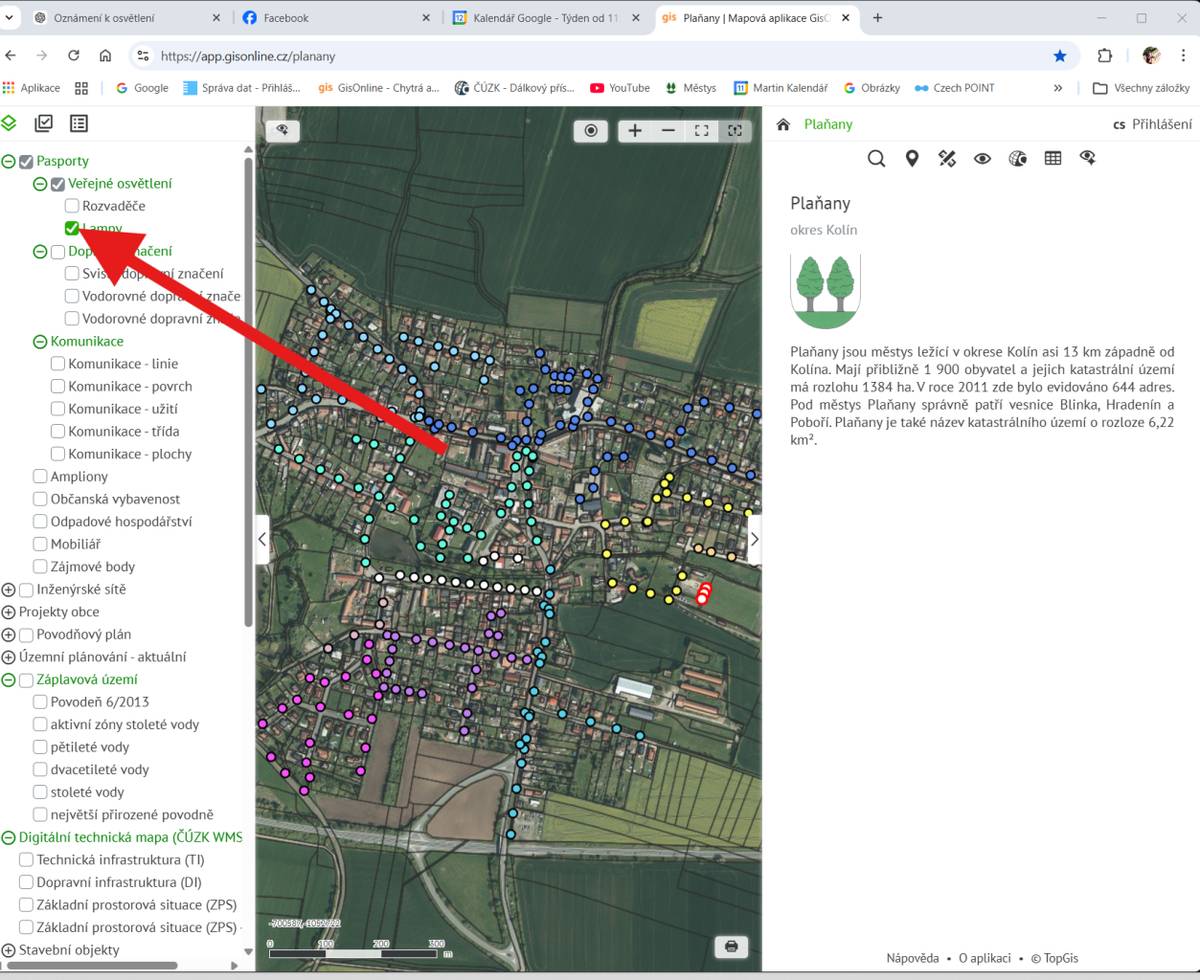Viewport: 1200px width, 980px height.
Task: Open the measure and draw tool
Action: click(947, 158)
